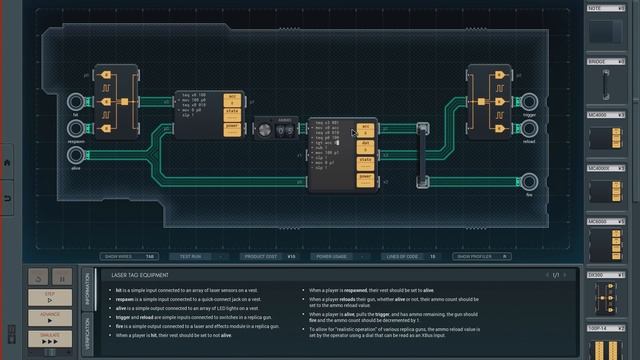This screenshot has height=360, width=640.
Task: Toggle Show Wires button
Action: click(129, 257)
